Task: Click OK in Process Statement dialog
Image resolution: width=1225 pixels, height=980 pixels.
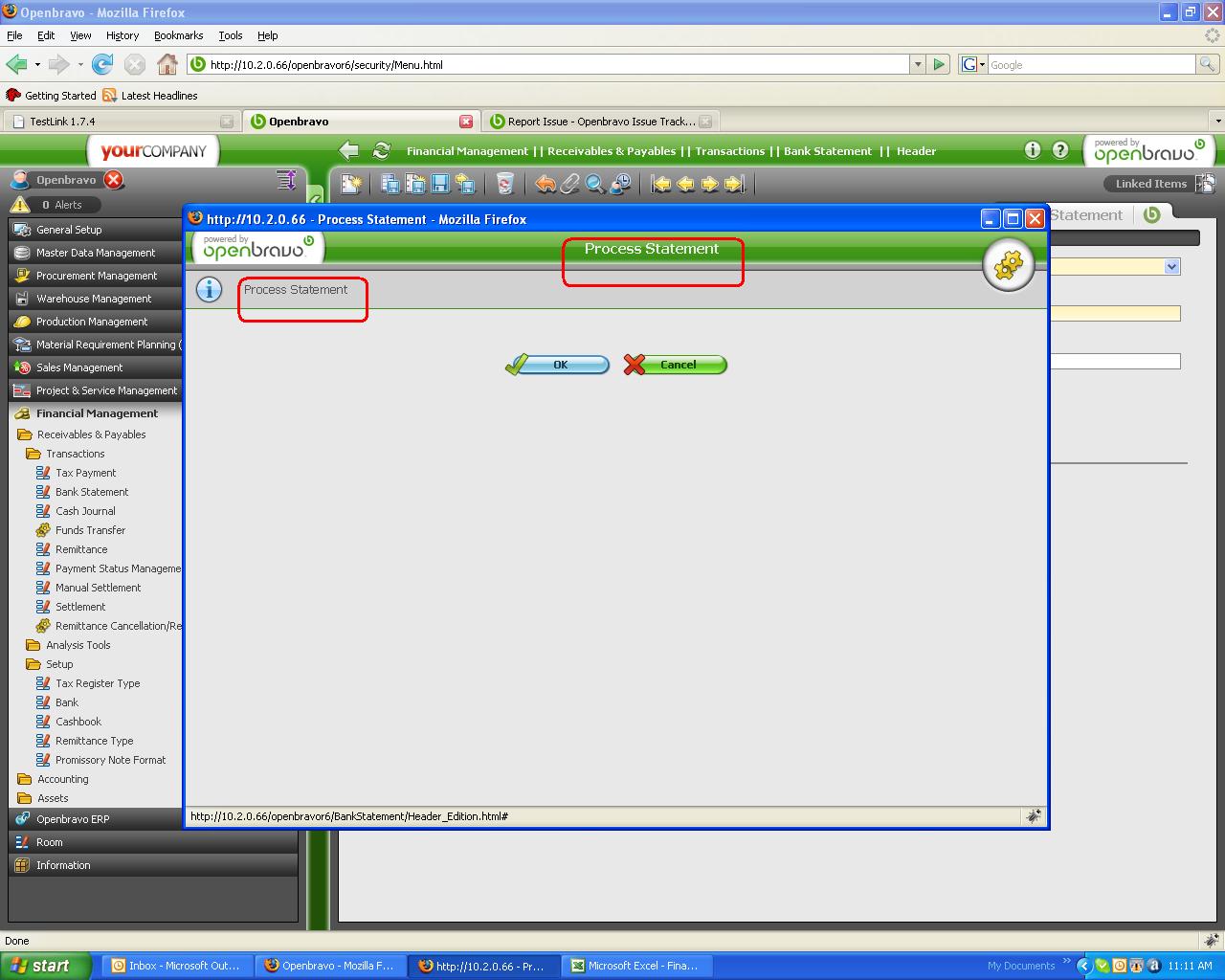Action: [558, 365]
